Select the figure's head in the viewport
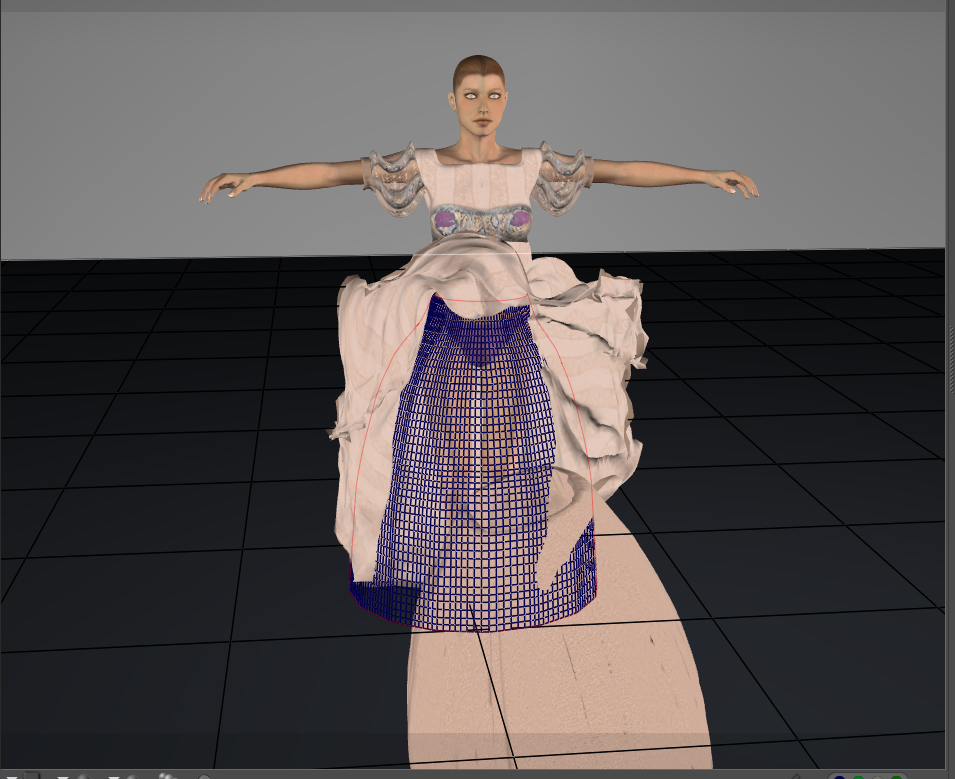Screen dimensions: 955x779 (479, 97)
